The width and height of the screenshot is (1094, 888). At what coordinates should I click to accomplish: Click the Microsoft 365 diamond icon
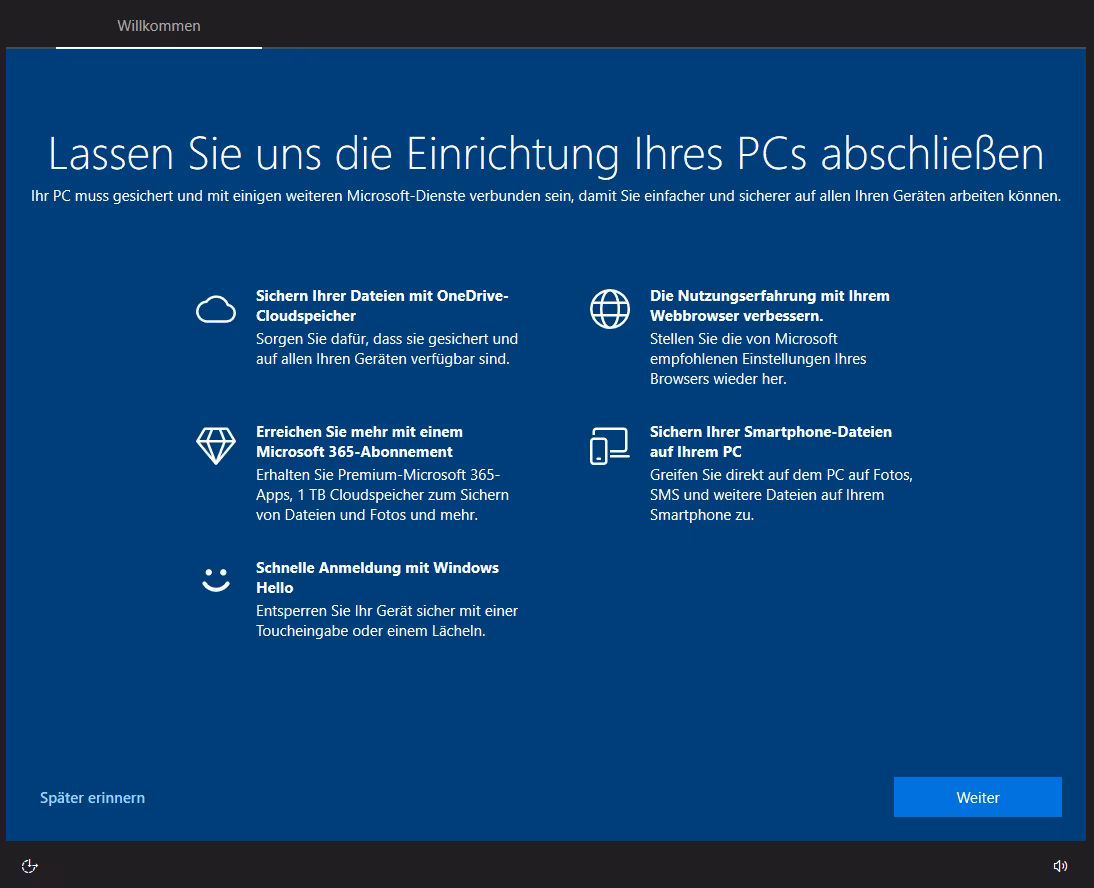(216, 445)
